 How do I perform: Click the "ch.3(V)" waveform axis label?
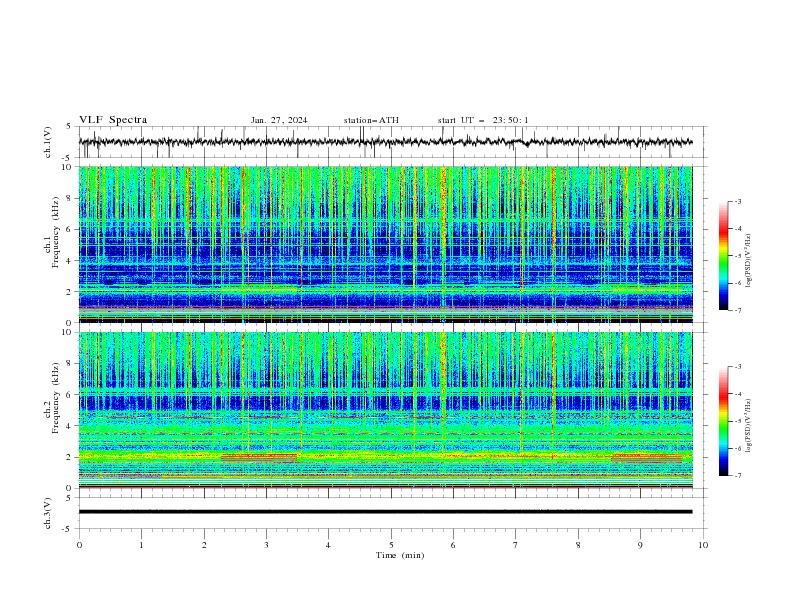[48, 513]
